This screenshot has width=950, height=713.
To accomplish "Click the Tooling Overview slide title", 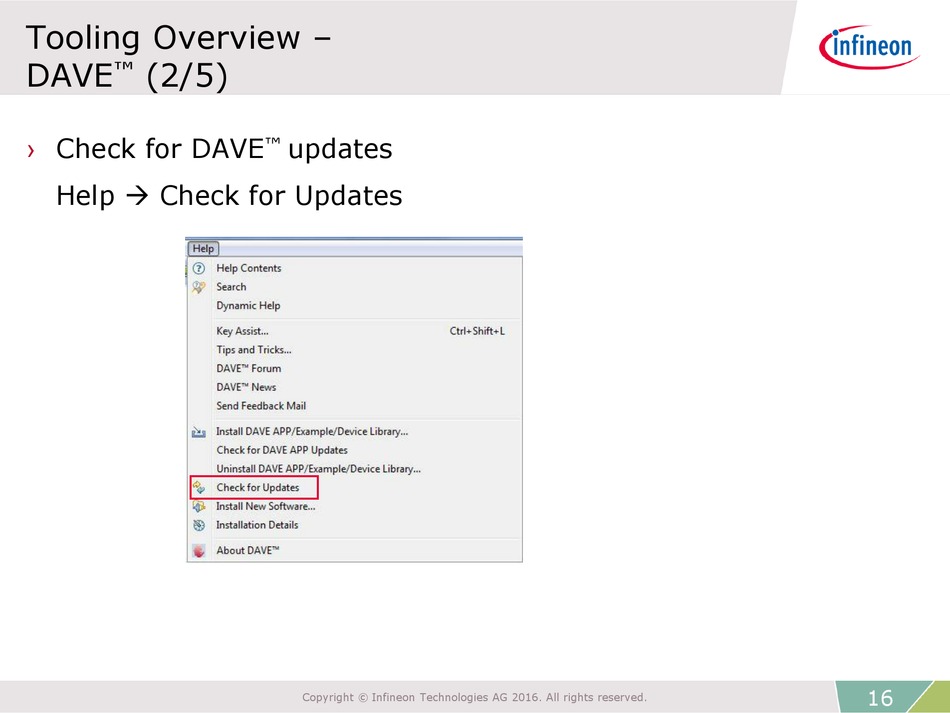I will coord(179,56).
